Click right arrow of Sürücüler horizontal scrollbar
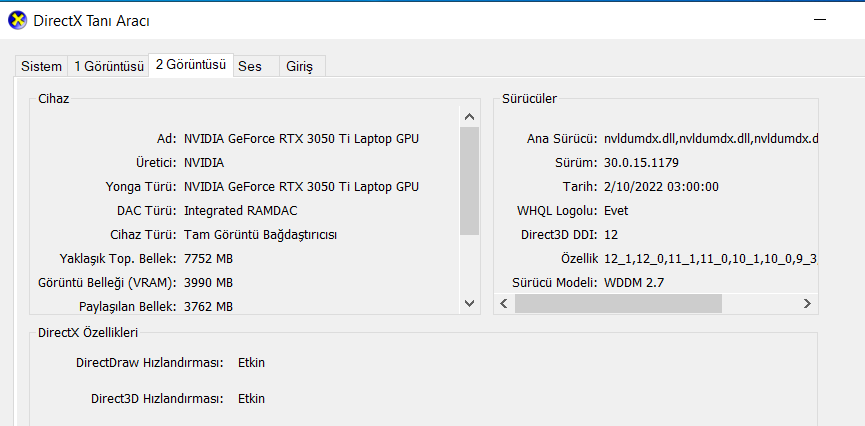The image size is (865, 426). coord(808,302)
